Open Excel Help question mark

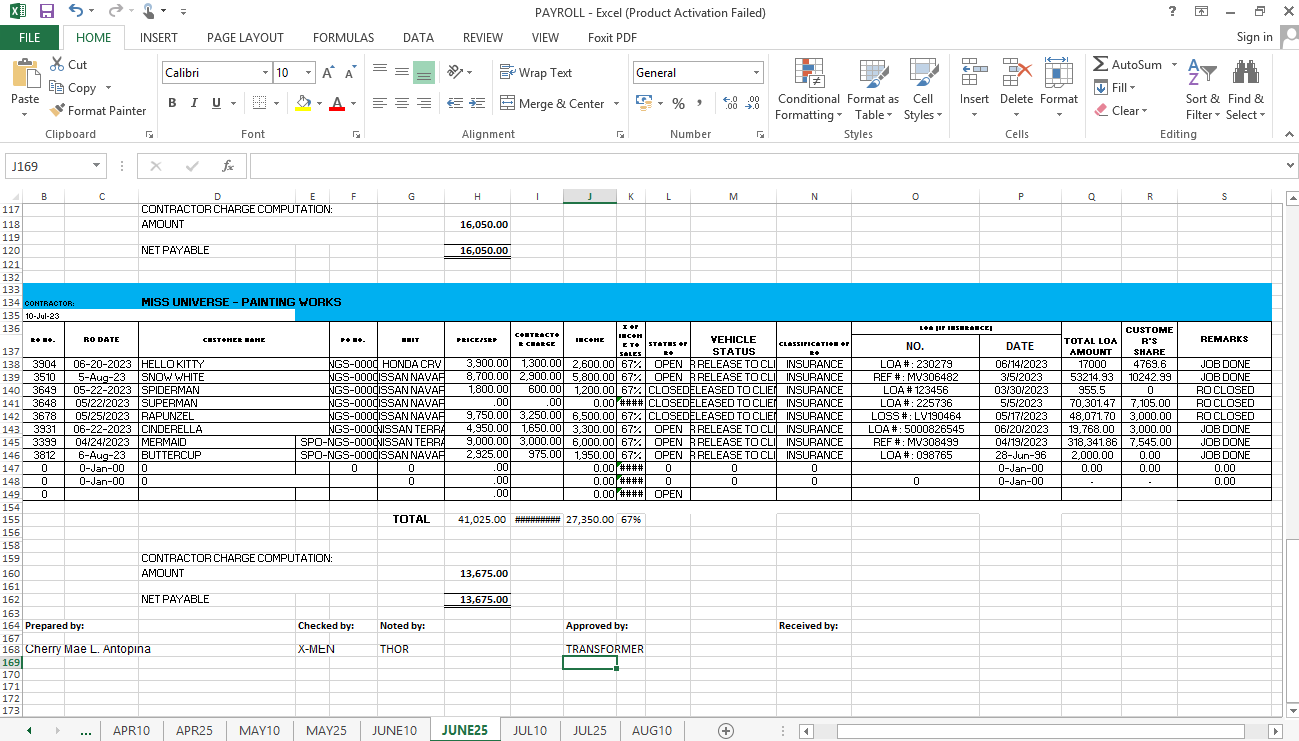click(x=1172, y=12)
